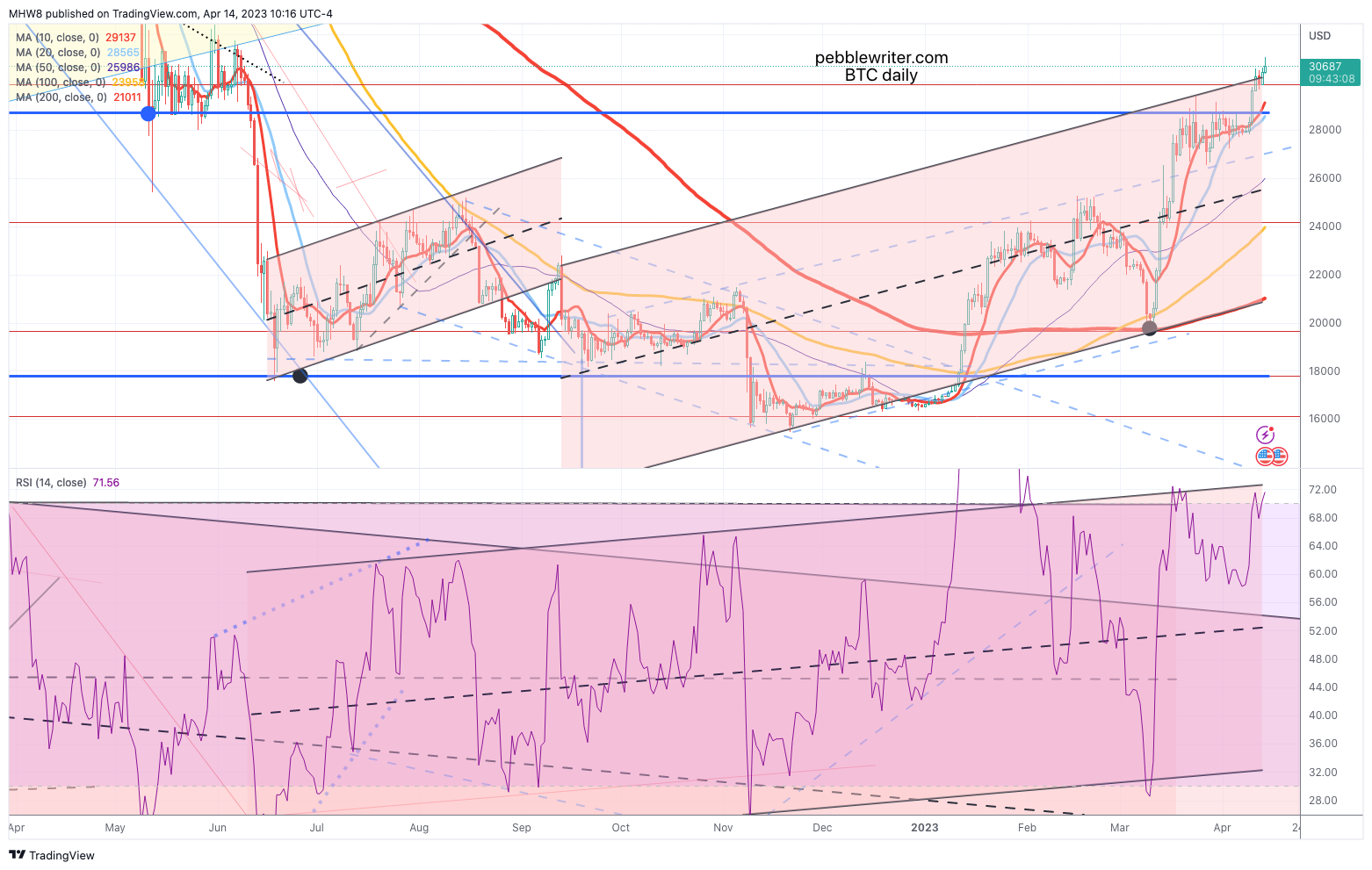
Task: Click the 2023 label on the time axis
Action: 925,828
